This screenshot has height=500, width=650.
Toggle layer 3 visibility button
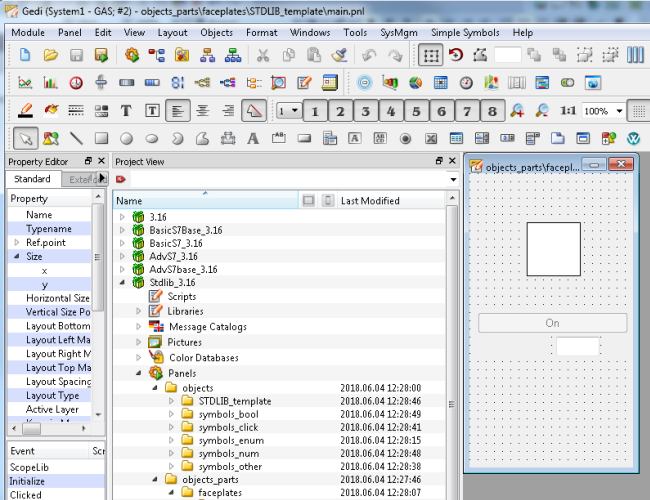[x=365, y=111]
